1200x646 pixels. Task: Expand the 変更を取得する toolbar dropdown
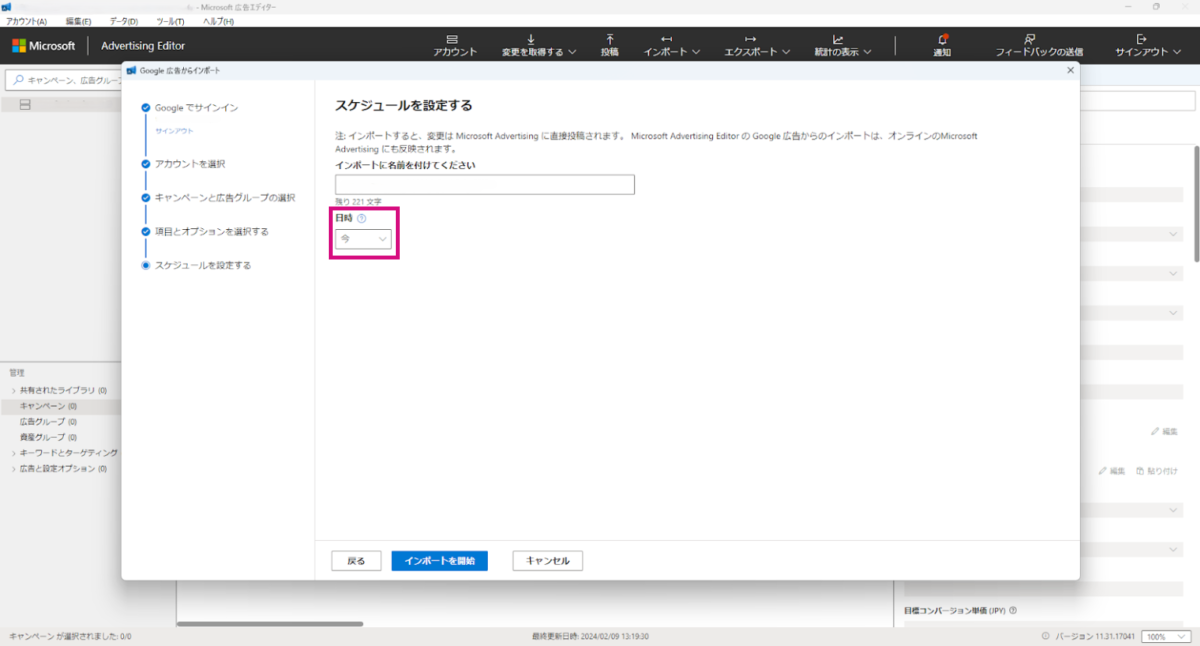click(539, 45)
